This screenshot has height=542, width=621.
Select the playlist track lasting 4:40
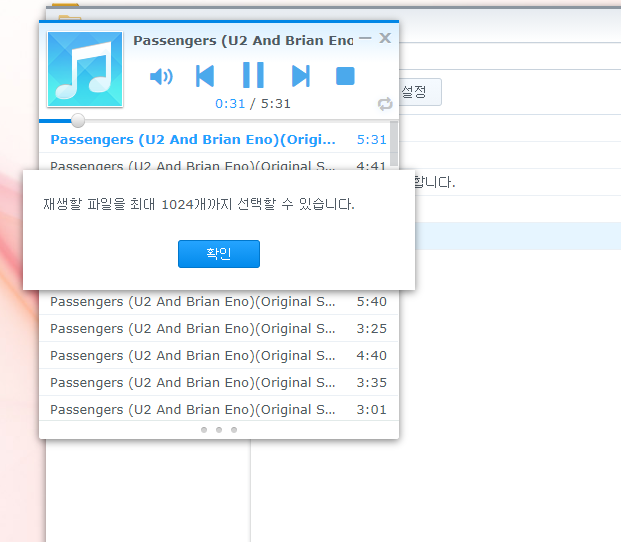(x=218, y=356)
